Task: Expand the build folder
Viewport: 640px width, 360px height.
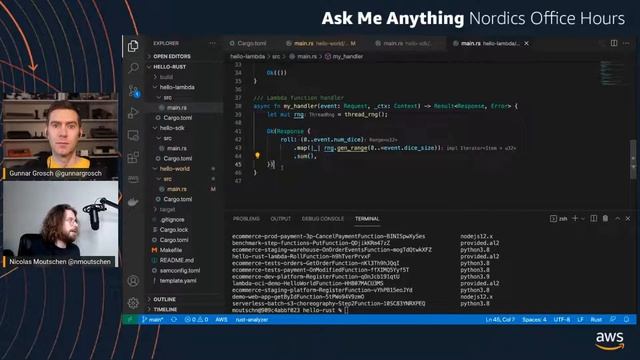Action: [x=166, y=77]
